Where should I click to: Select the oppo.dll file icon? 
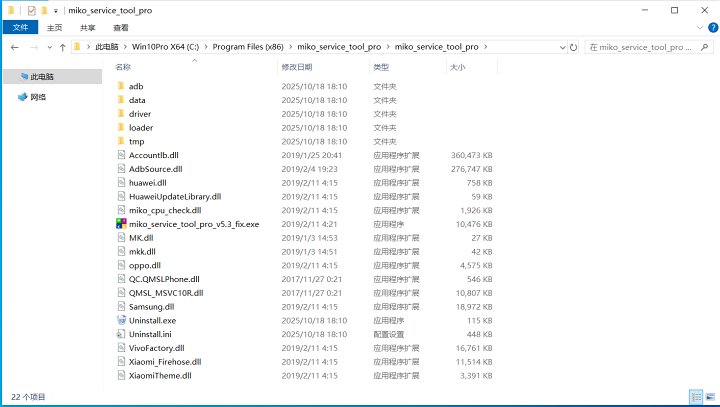121,265
